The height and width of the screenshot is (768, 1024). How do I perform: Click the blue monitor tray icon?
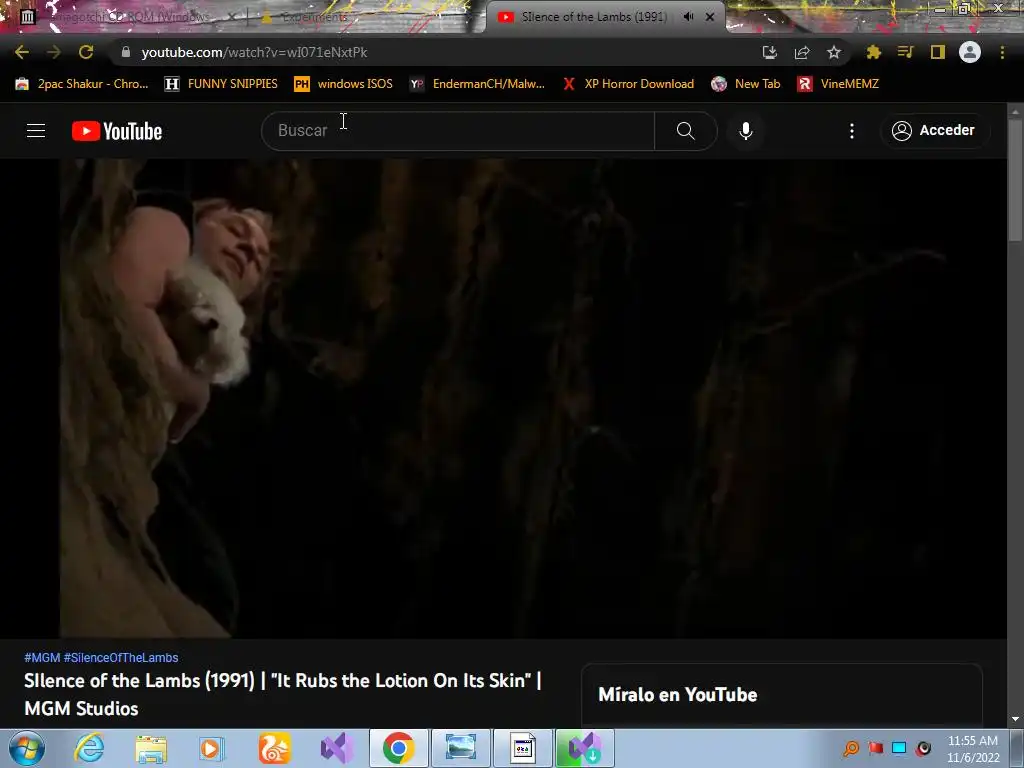pos(899,748)
